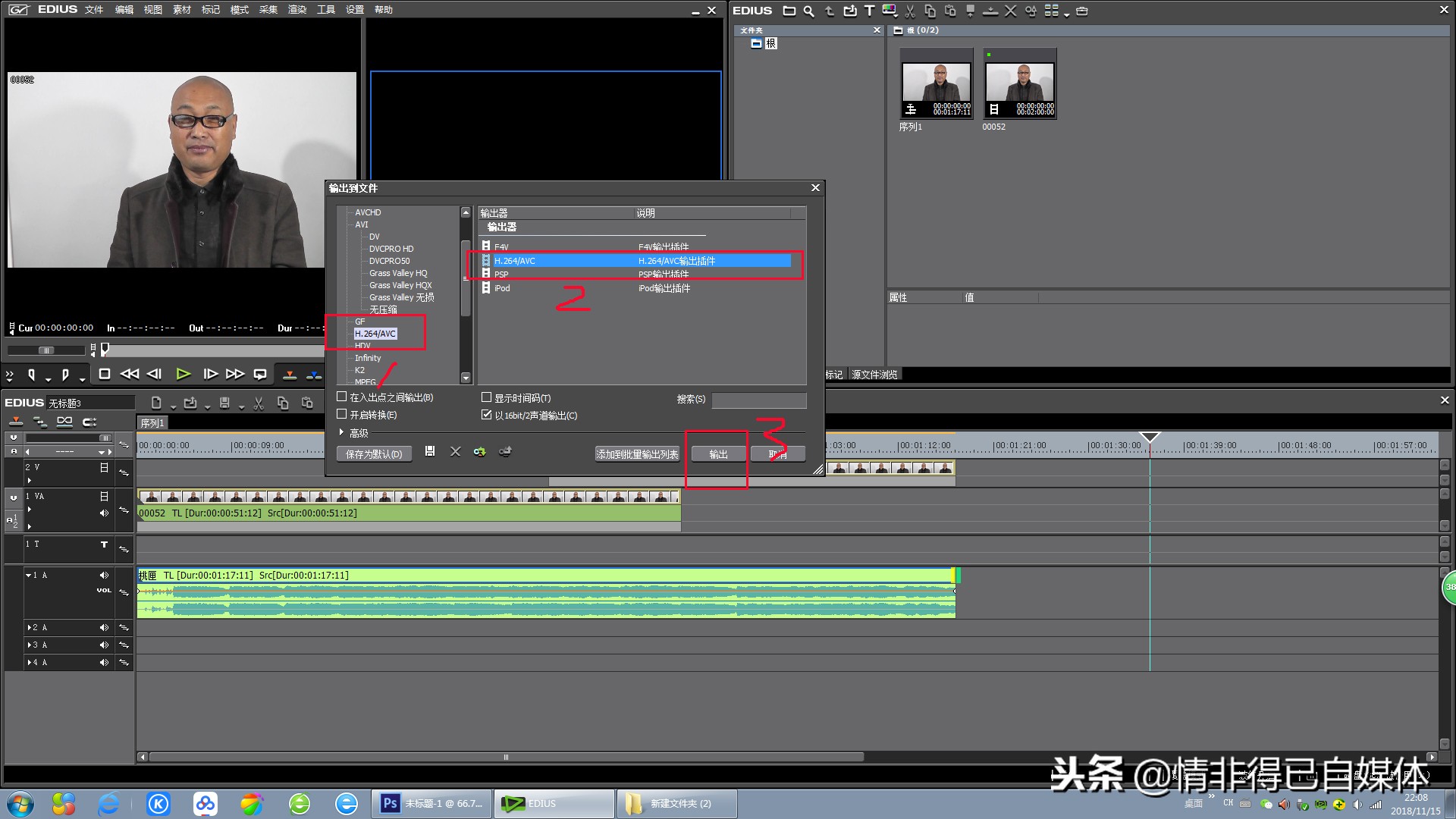Click the Play button in the player
Viewport: 1456px width, 819px height.
click(183, 374)
